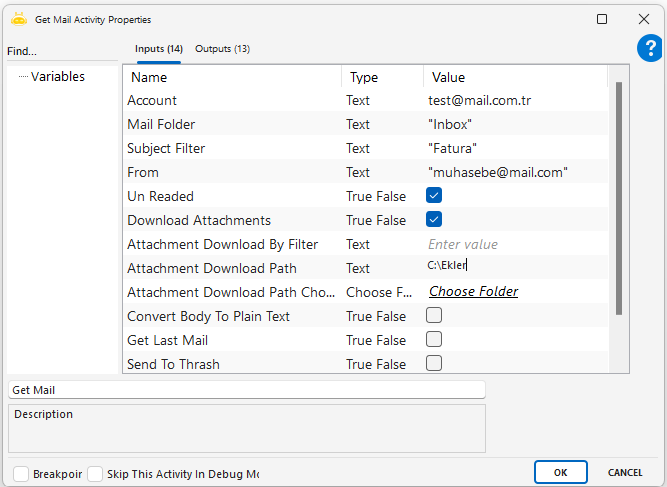Expand the Variables tree node

tap(57, 77)
